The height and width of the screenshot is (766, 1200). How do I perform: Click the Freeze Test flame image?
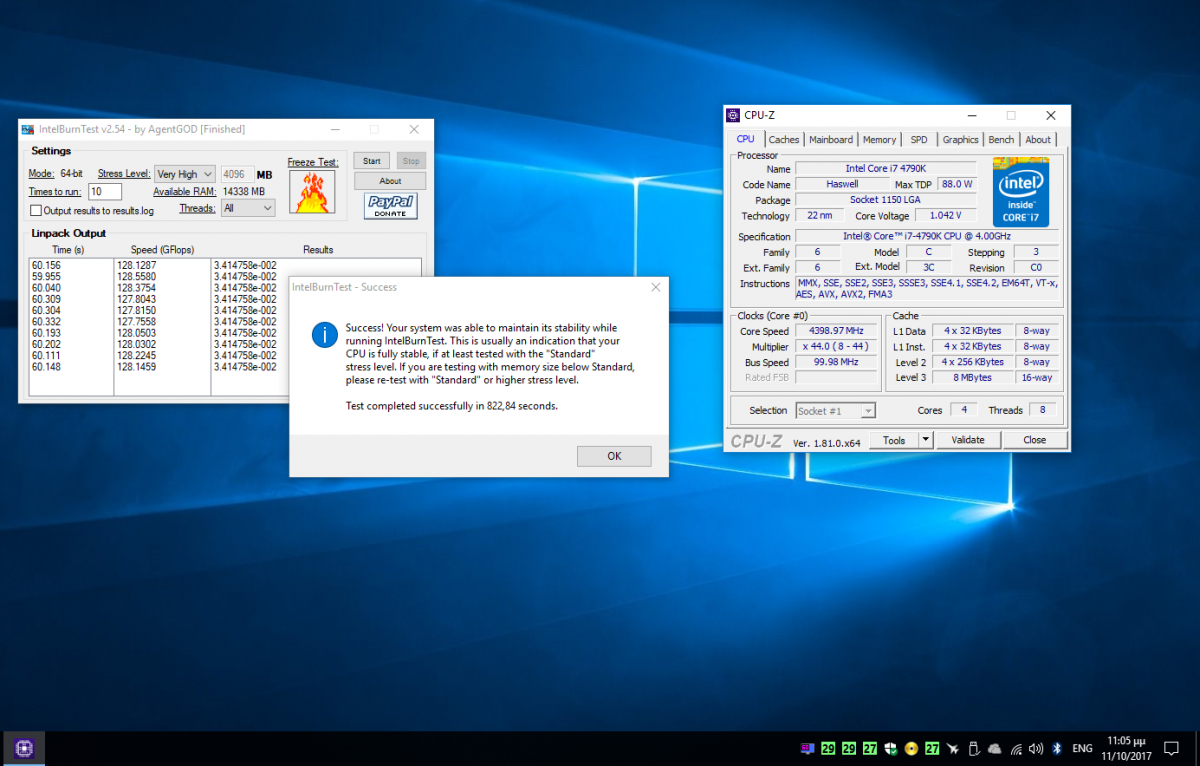312,191
